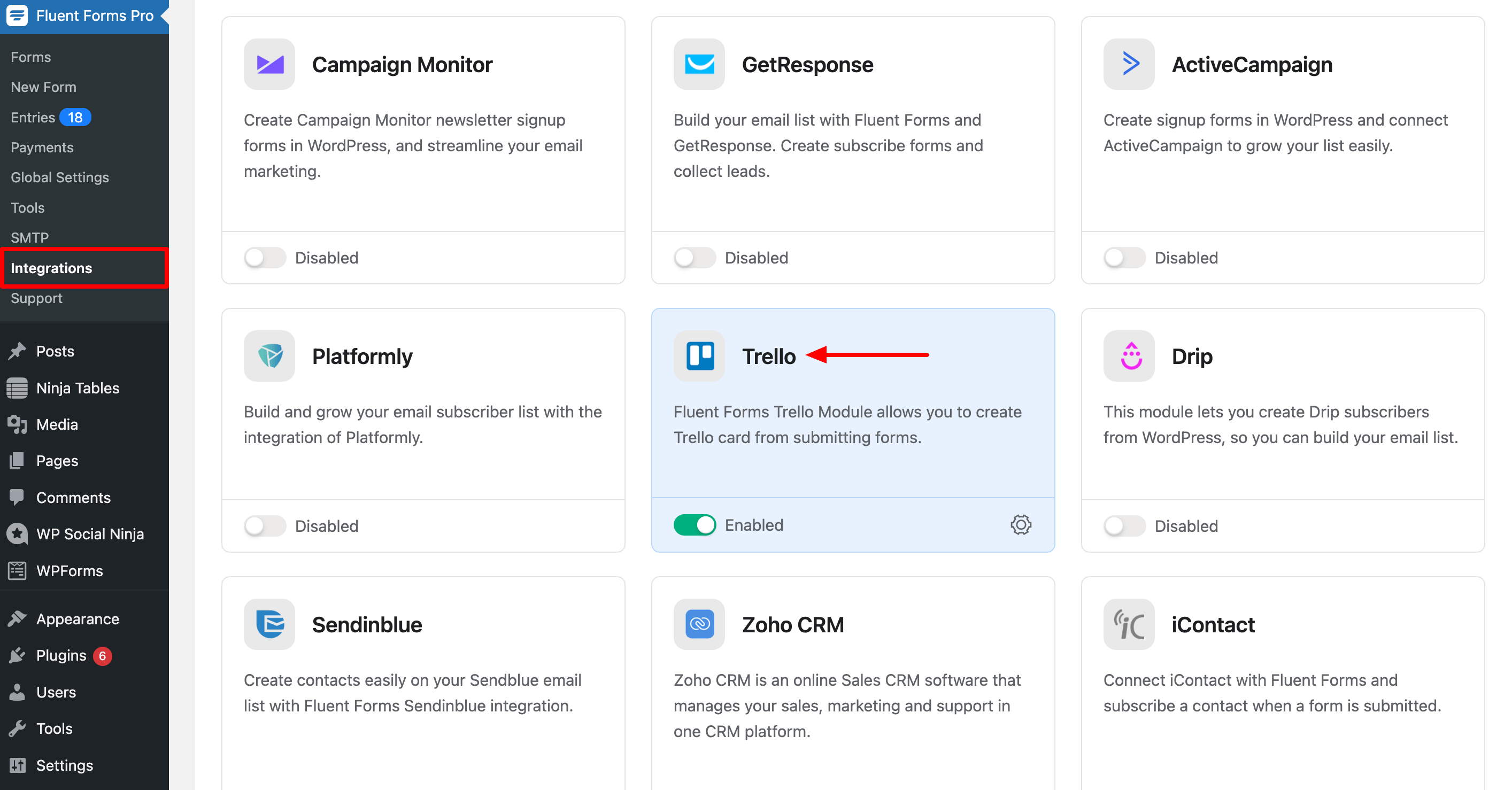Click the GetResponse envelope icon
1512x790 pixels.
699,65
